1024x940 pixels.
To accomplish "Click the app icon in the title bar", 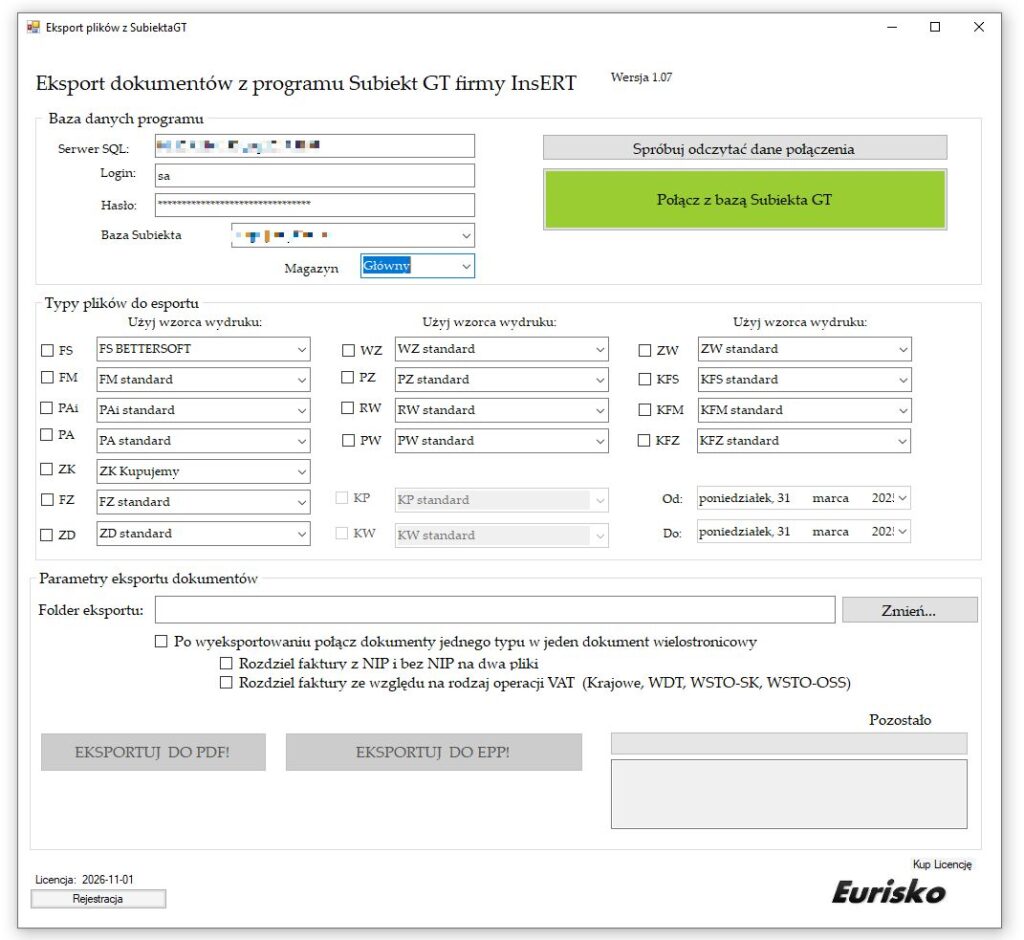I will 33,27.
